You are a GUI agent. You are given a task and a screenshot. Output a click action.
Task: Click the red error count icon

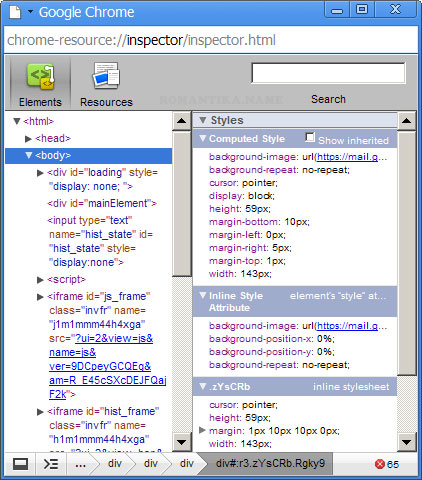click(x=380, y=464)
